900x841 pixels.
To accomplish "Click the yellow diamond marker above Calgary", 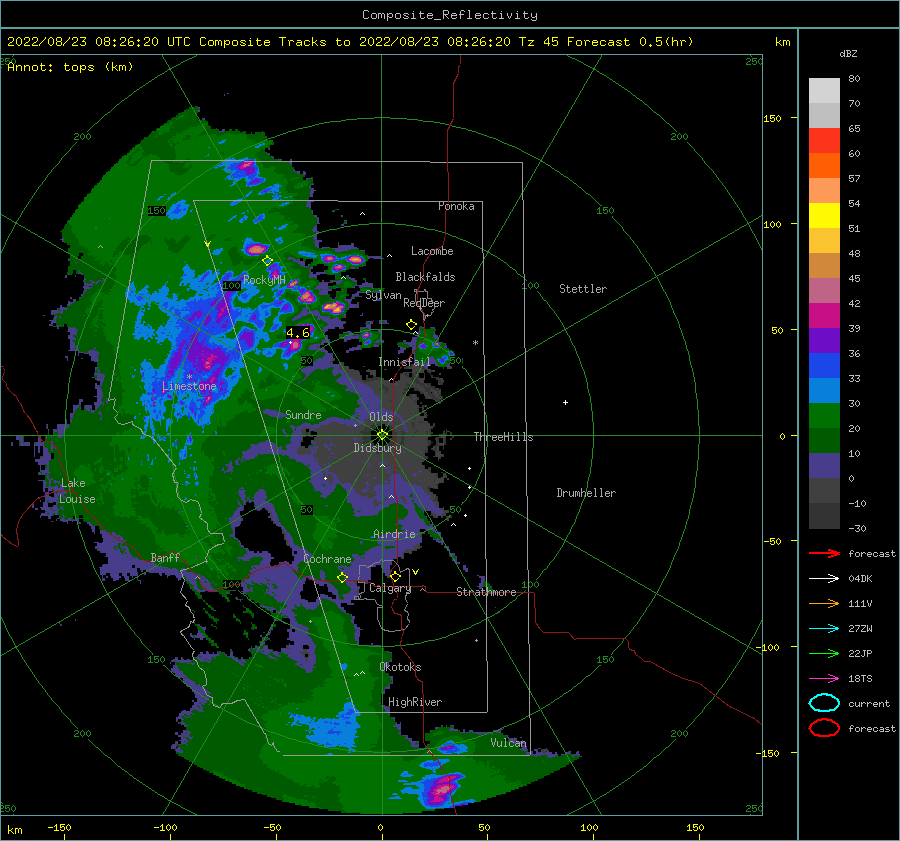I will tap(395, 576).
